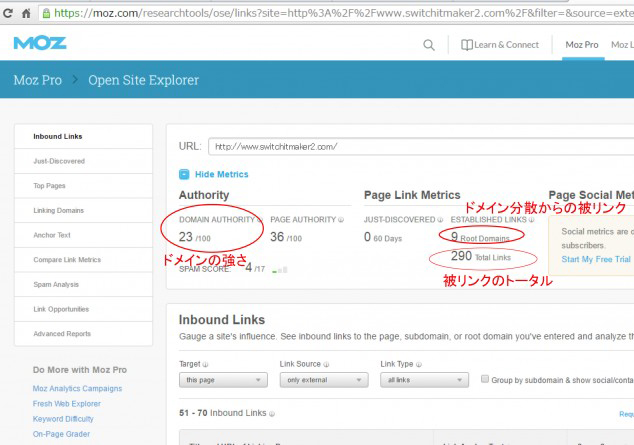Screen dimensions: 634x445
Task: Select Anchor Text in sidebar
Action: coord(83,235)
